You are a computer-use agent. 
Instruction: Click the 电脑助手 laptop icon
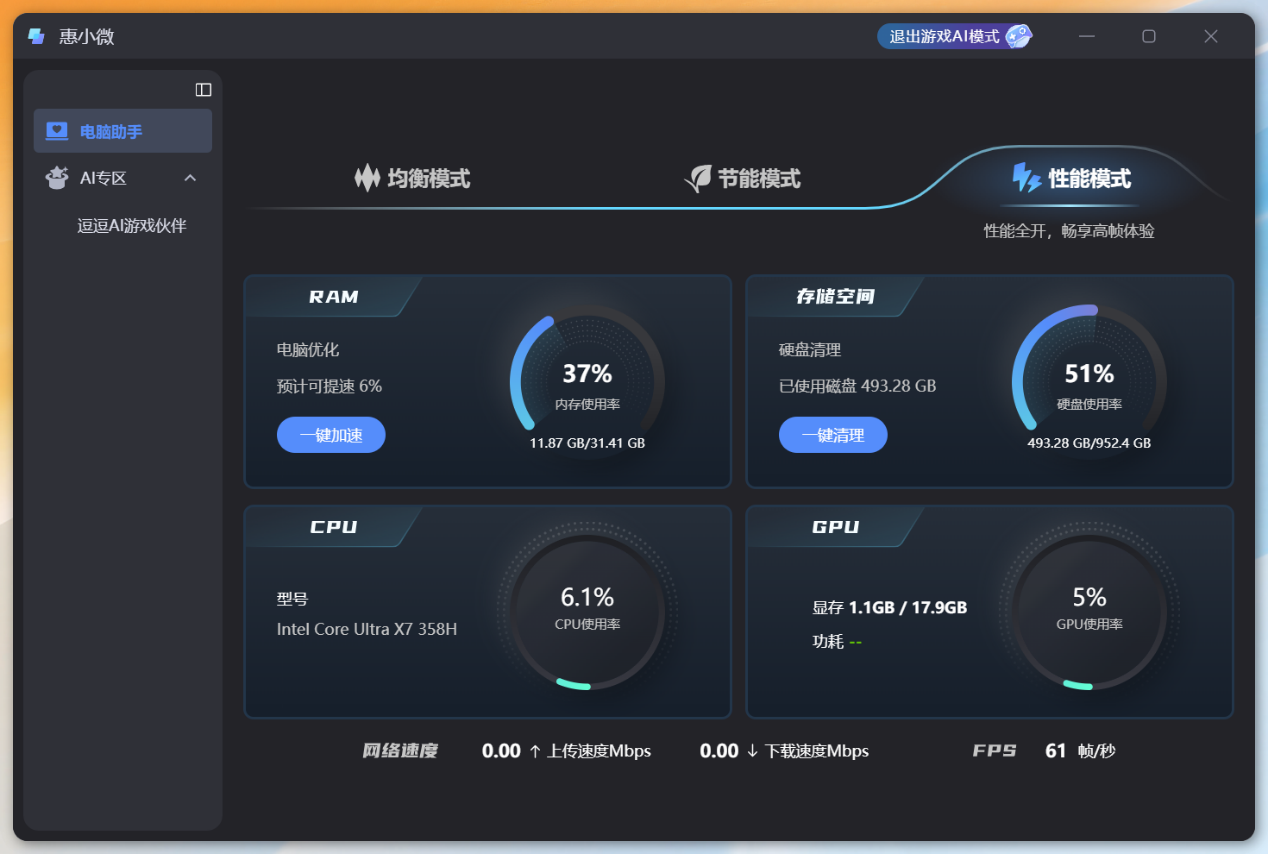(57, 131)
